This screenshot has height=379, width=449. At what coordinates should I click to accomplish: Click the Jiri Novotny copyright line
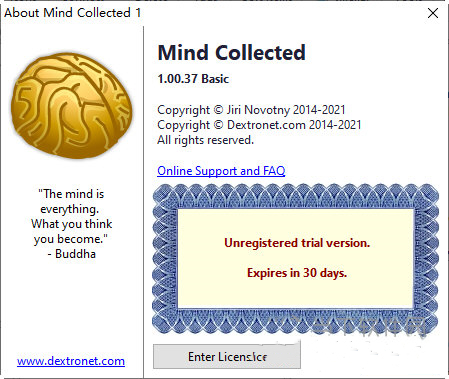point(251,110)
